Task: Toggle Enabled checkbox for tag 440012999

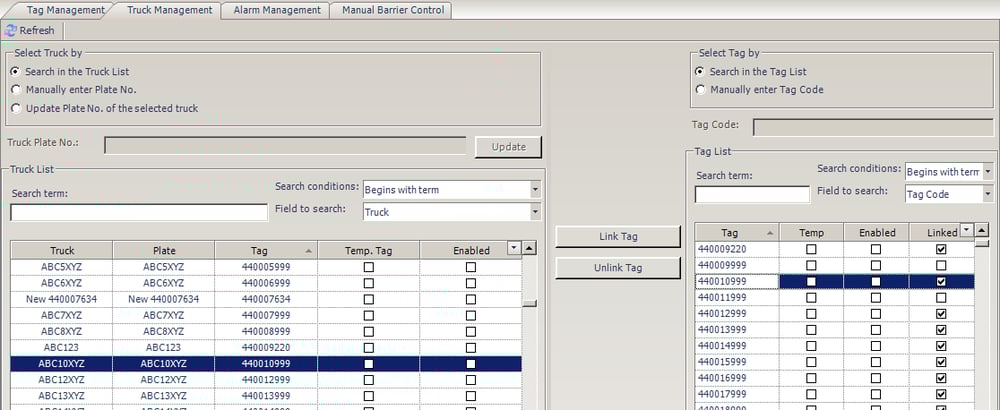Action: (x=876, y=314)
